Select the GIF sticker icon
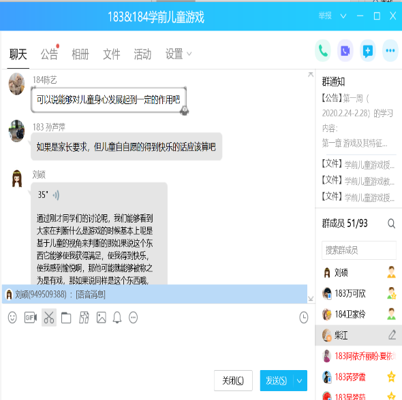402x400 pixels. [x=30, y=317]
